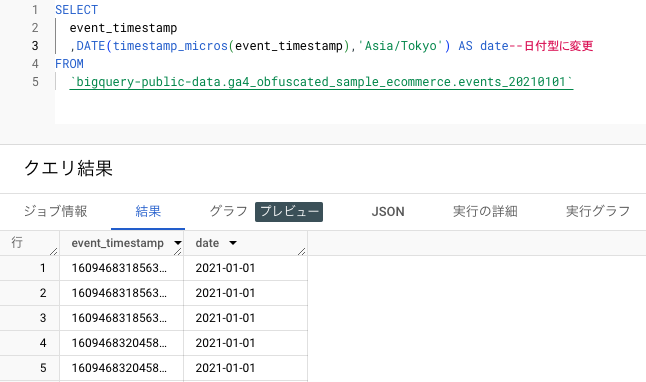Click the bigquery-public-data table link in query
The image size is (646, 382).
tap(321, 82)
